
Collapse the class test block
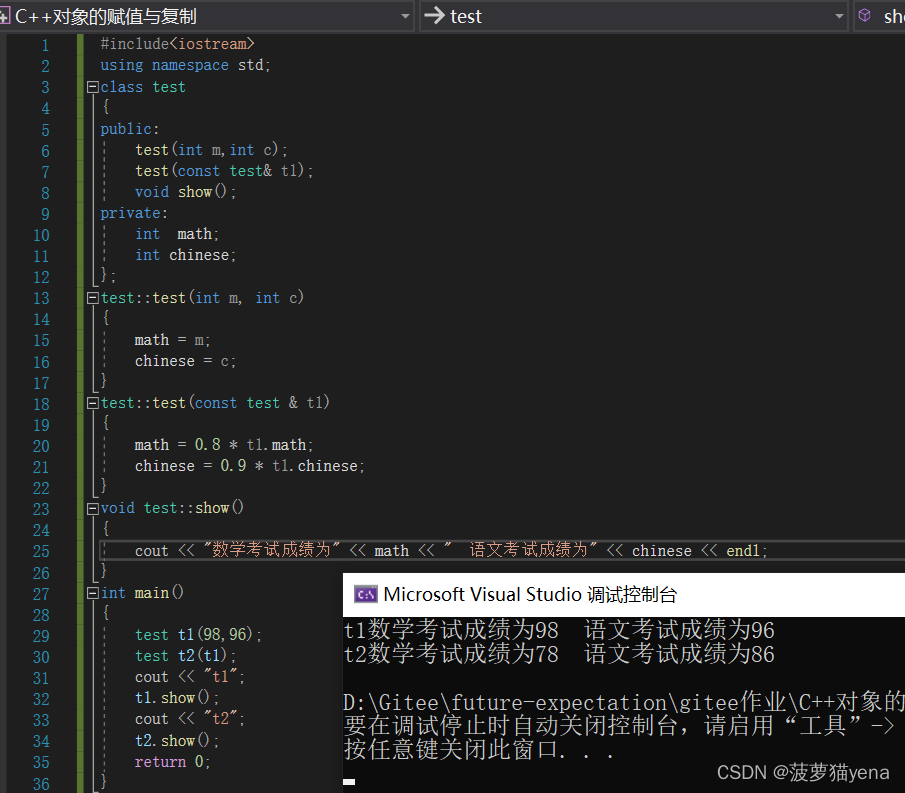point(92,87)
